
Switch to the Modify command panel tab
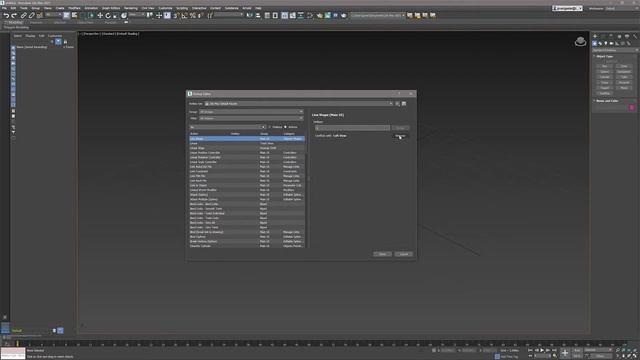602,36
